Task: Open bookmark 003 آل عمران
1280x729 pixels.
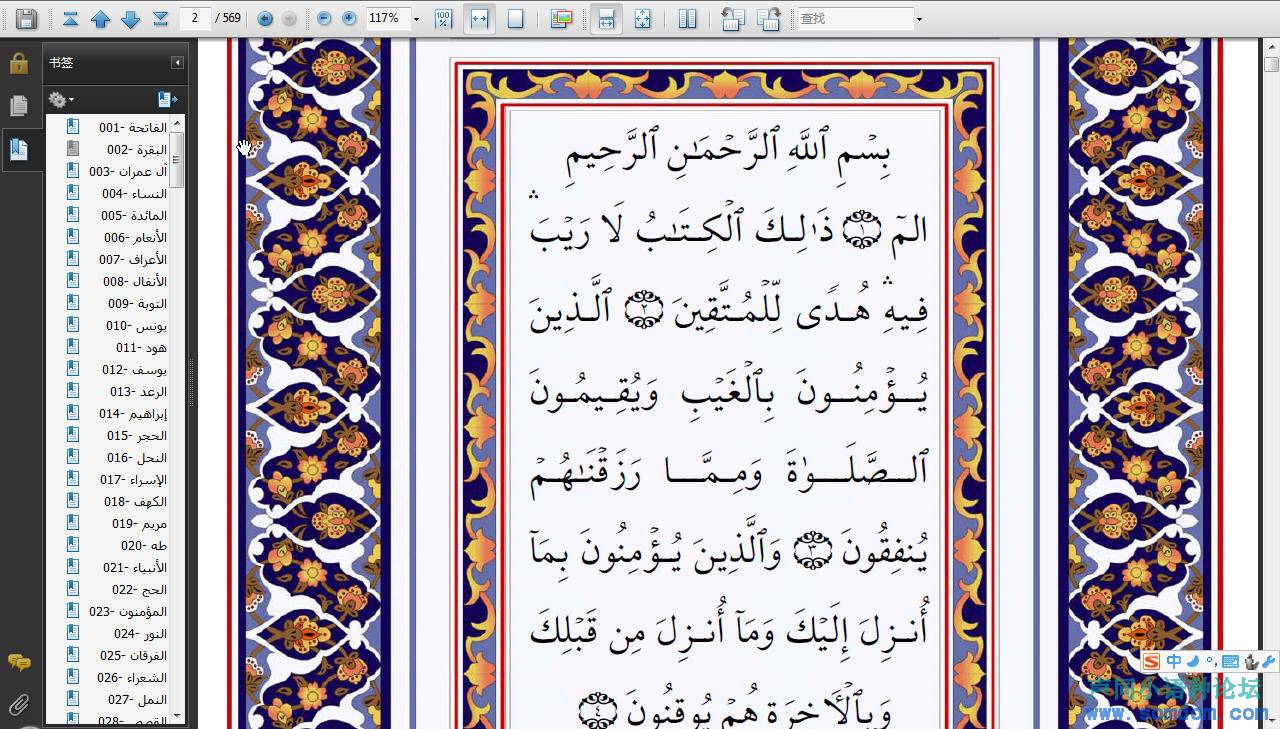Action: (128, 172)
